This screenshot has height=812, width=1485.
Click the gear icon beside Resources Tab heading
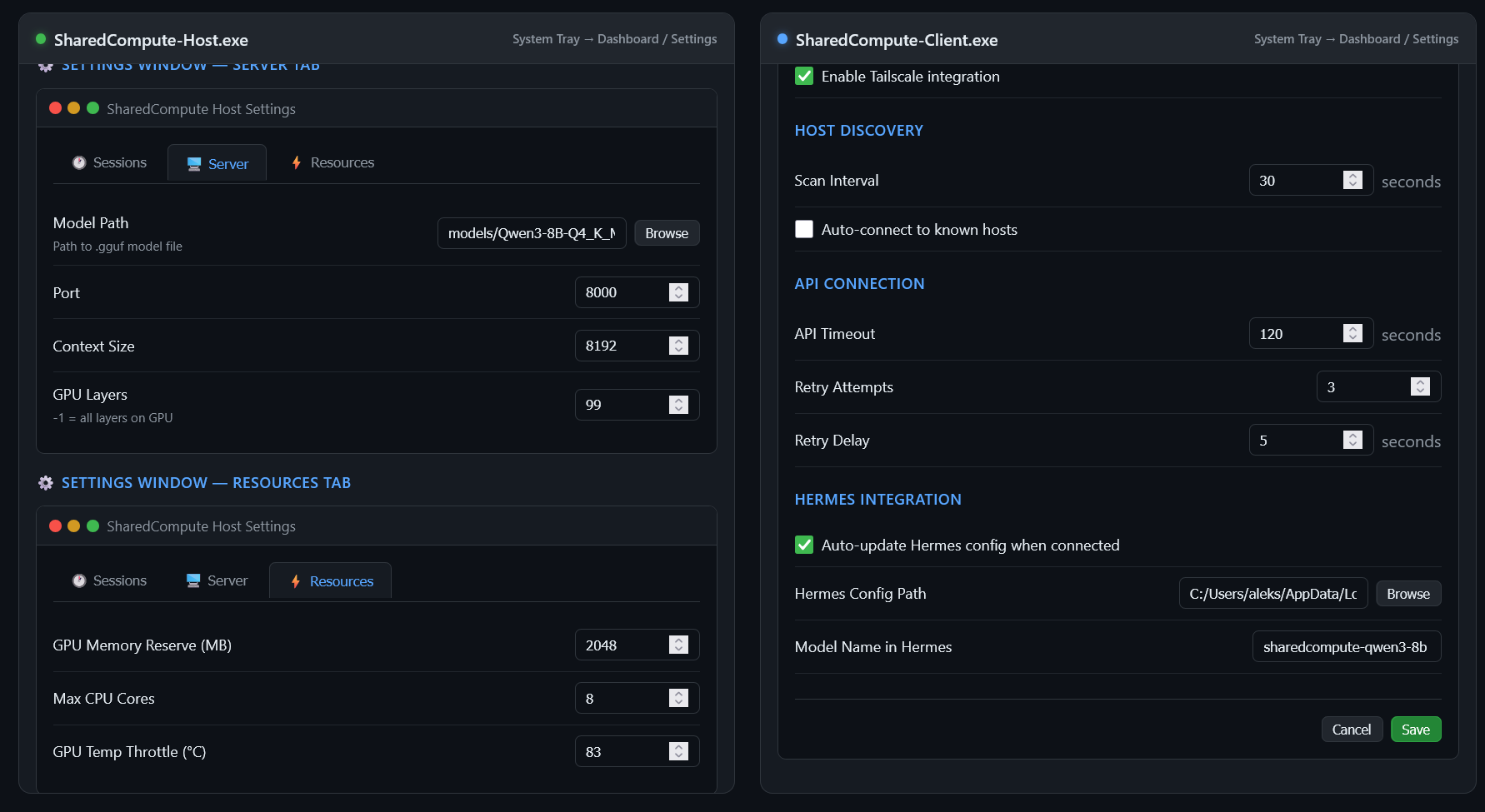46,483
